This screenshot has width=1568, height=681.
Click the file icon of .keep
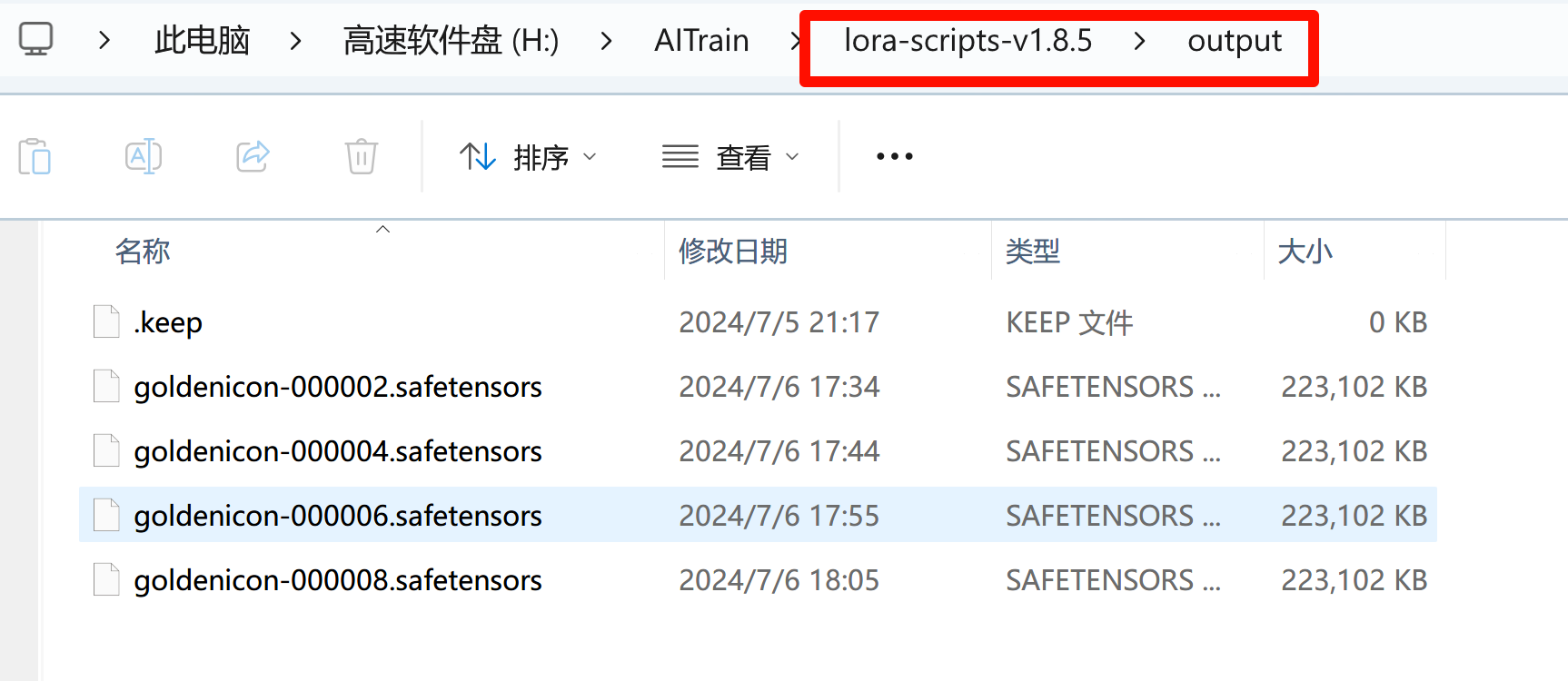point(106,321)
